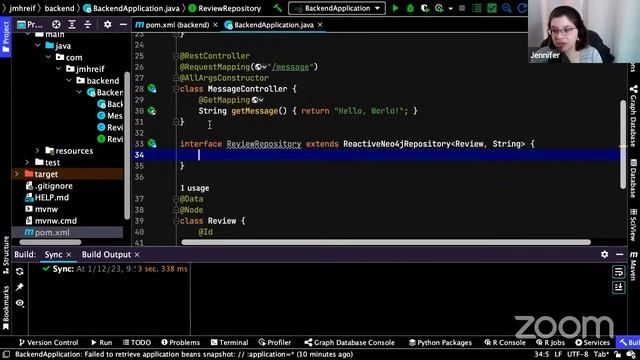Open the BackendApplication run configuration dropdown
640x360 pixels.
(337, 8)
